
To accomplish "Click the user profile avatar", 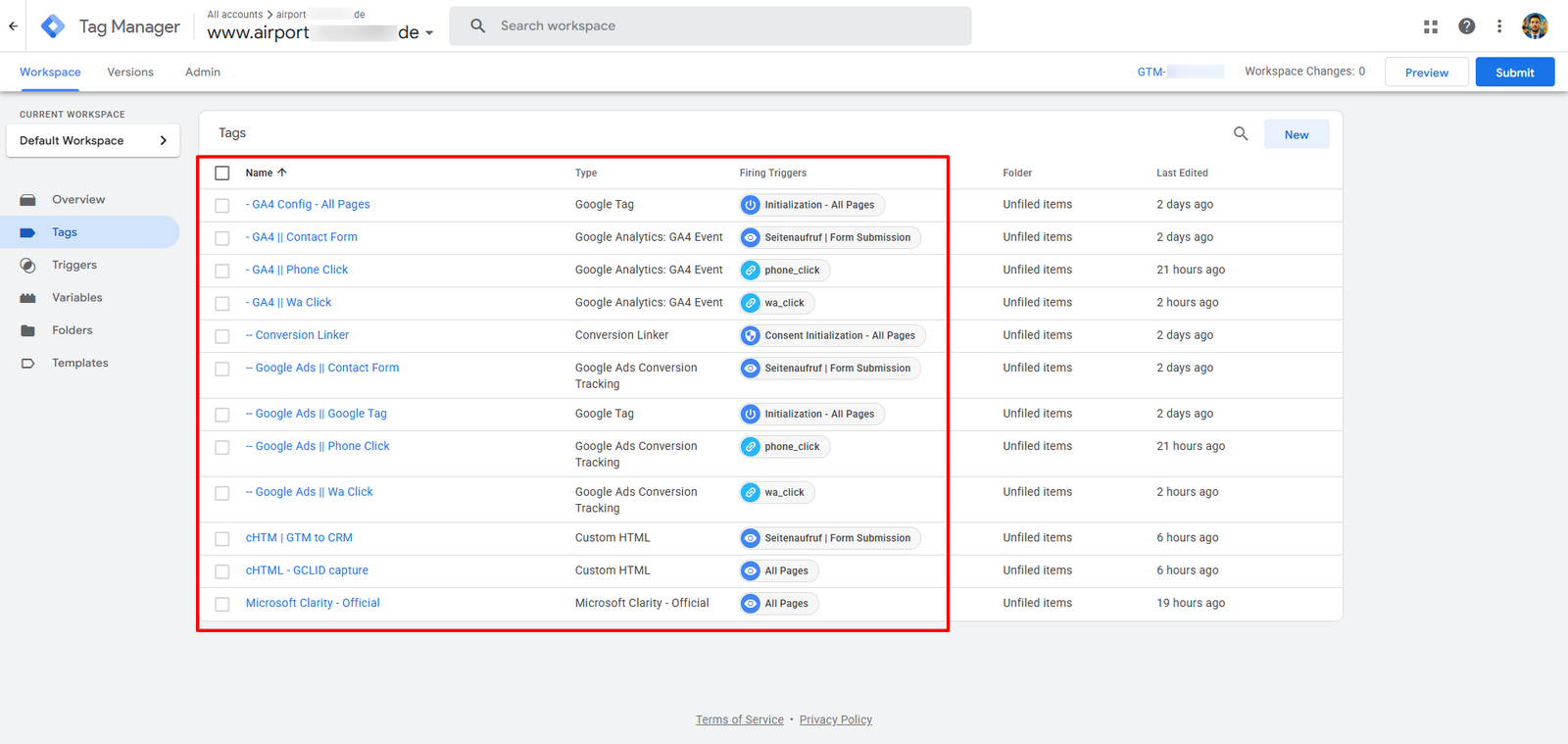I will [x=1535, y=26].
